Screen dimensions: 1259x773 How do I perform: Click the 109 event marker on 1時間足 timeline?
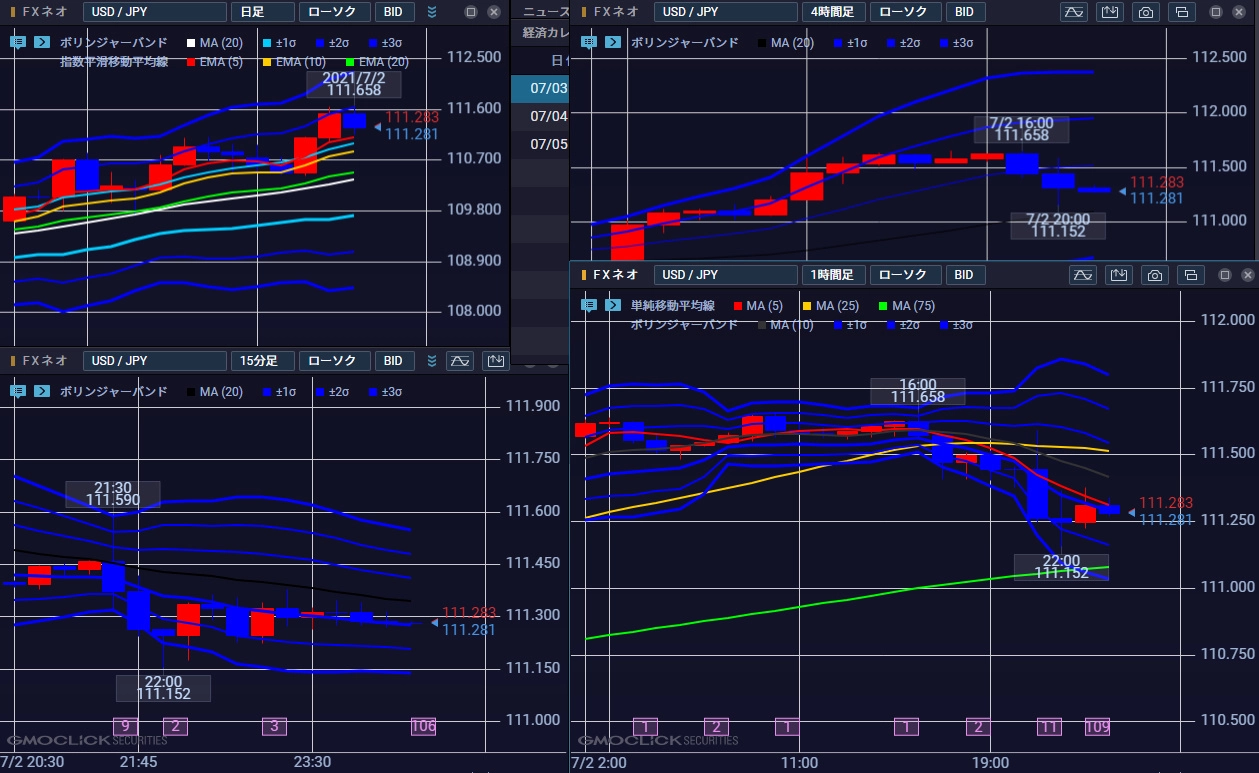point(1097,727)
